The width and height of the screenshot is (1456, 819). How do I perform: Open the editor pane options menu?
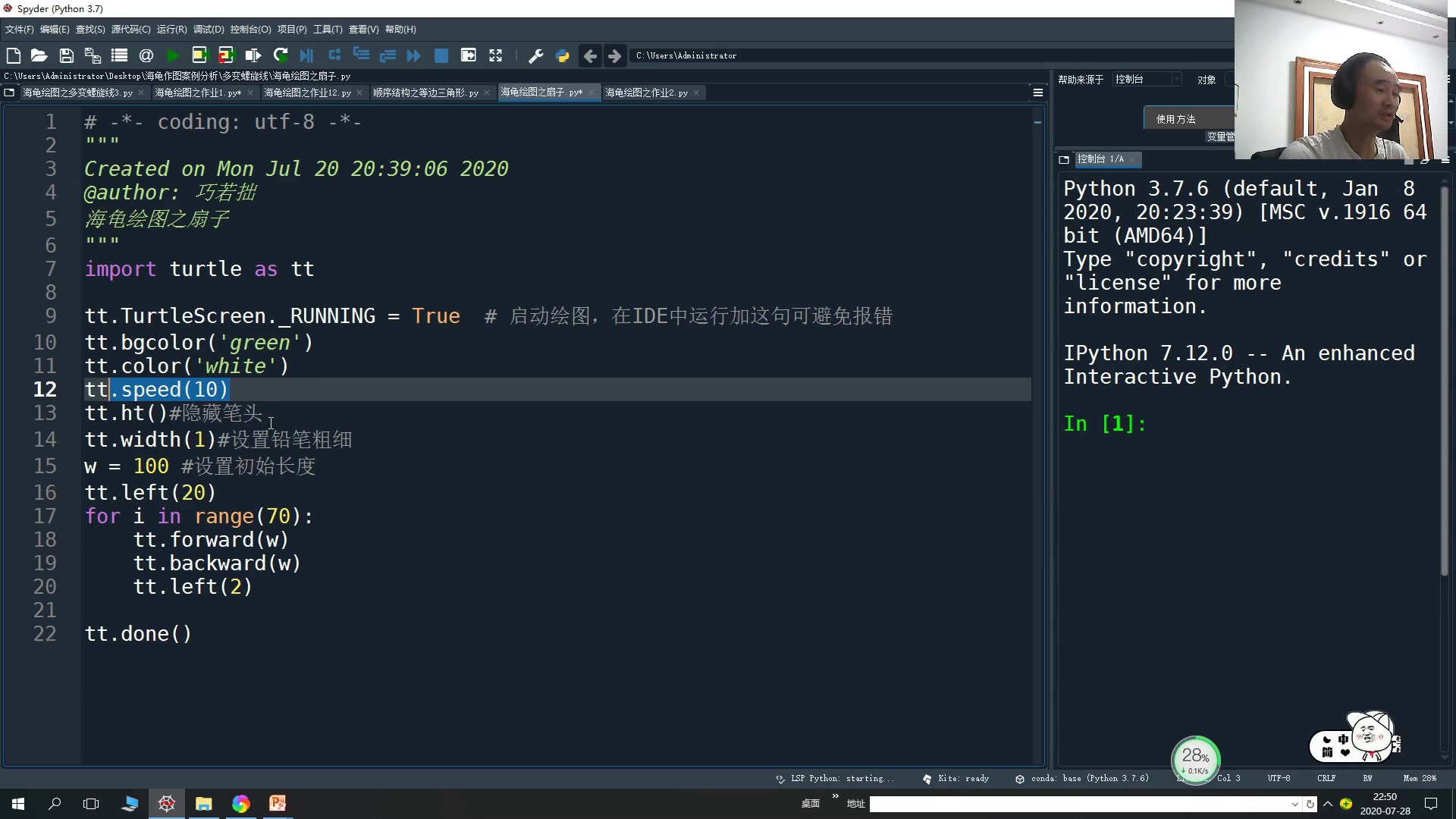tap(1038, 93)
